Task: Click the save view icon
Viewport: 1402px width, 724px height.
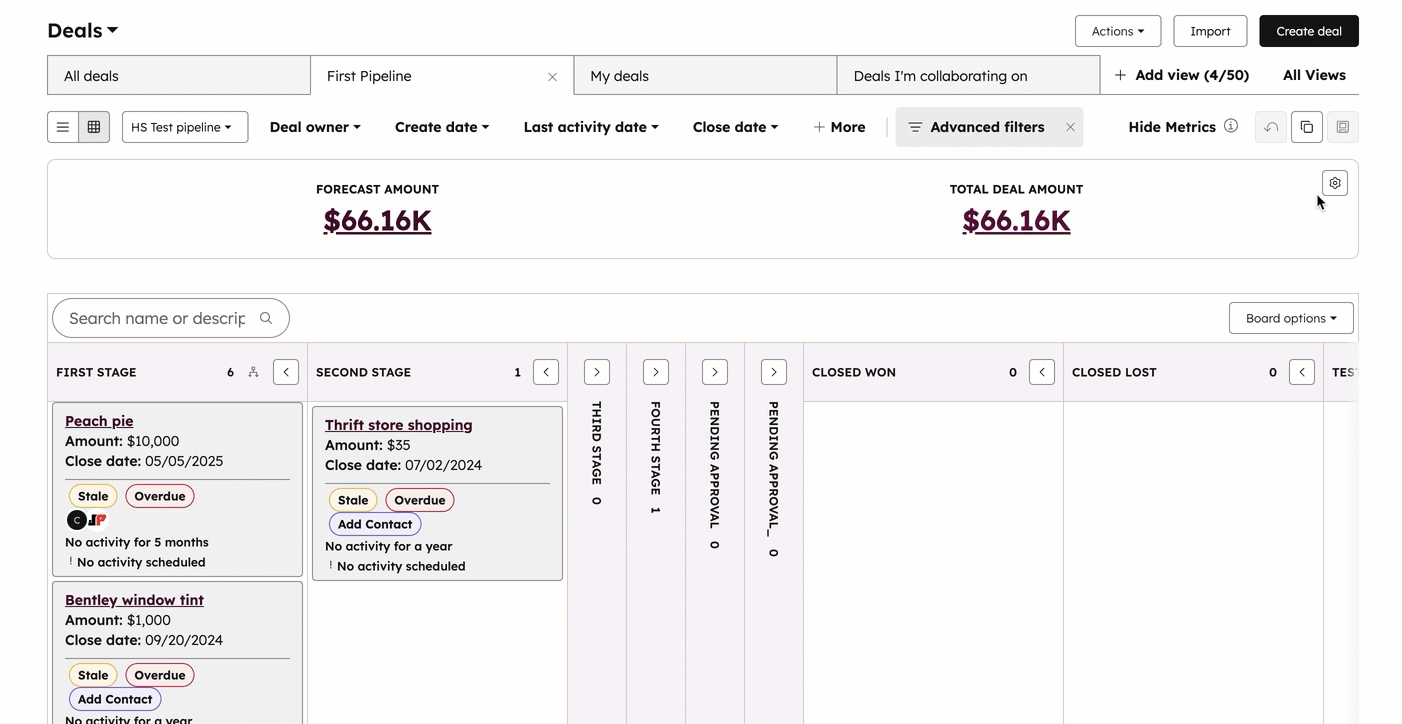Action: click(x=1342, y=127)
